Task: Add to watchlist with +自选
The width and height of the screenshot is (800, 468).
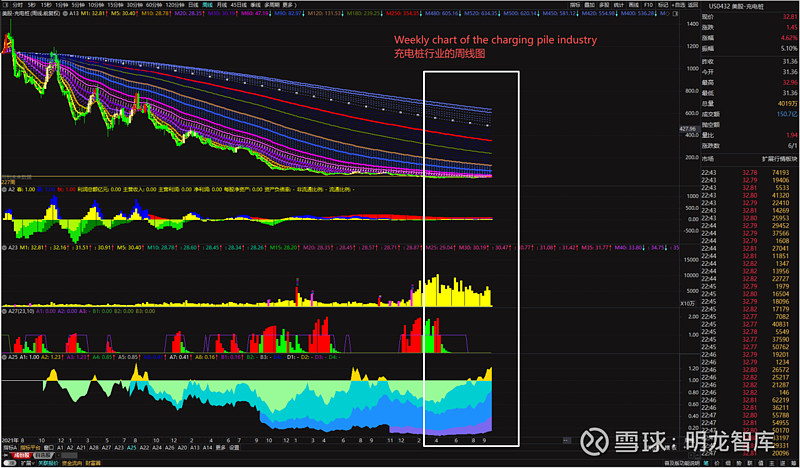Action: (x=678, y=5)
